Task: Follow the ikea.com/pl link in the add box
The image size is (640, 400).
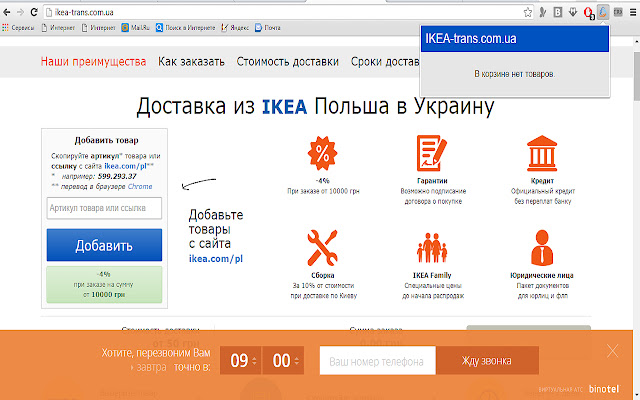Action: tap(125, 166)
